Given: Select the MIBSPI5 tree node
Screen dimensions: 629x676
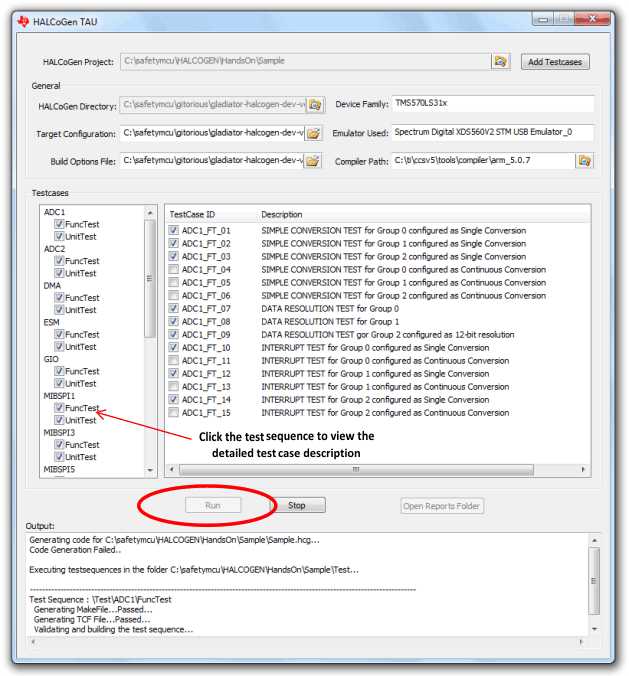Looking at the screenshot, I should click(59, 469).
